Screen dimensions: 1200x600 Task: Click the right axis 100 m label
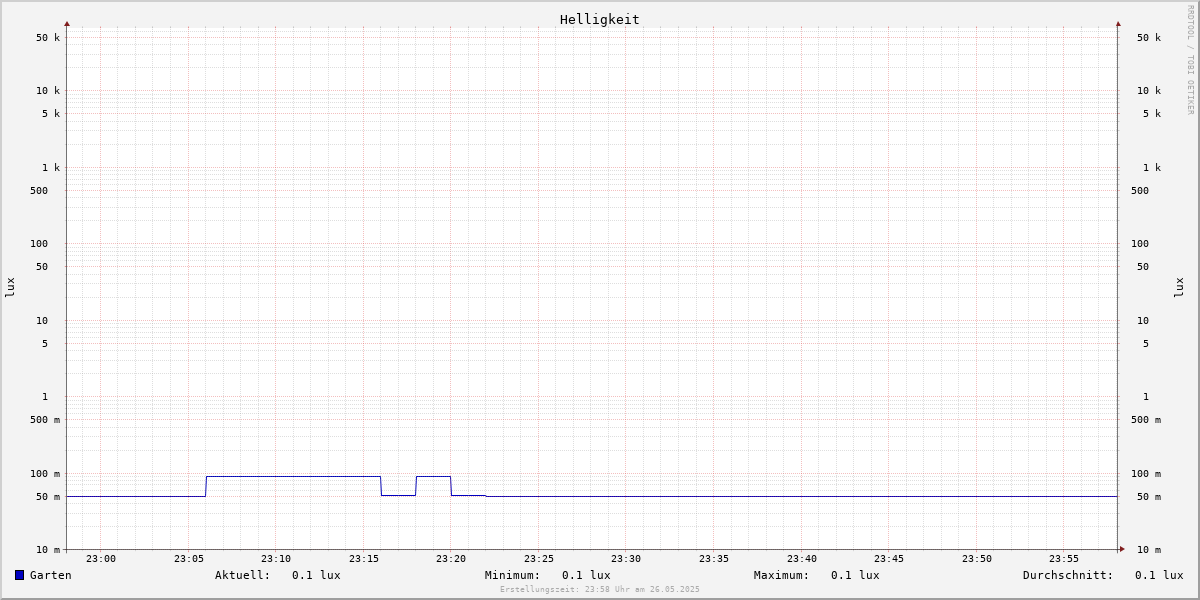1146,474
